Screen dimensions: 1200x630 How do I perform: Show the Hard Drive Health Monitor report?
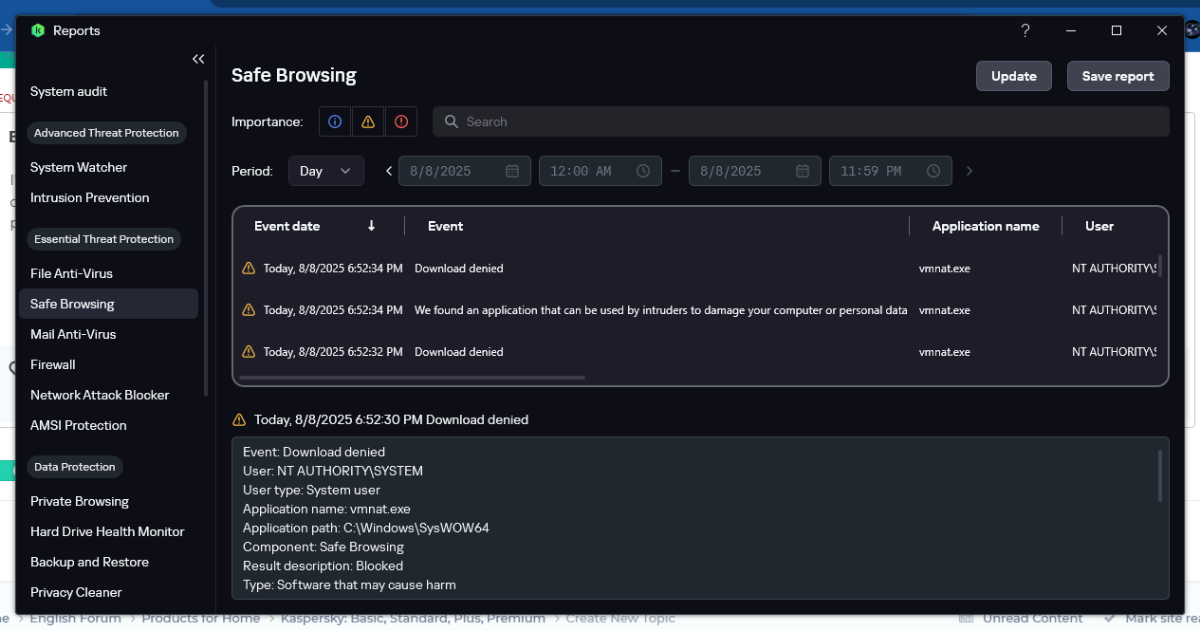tap(108, 532)
